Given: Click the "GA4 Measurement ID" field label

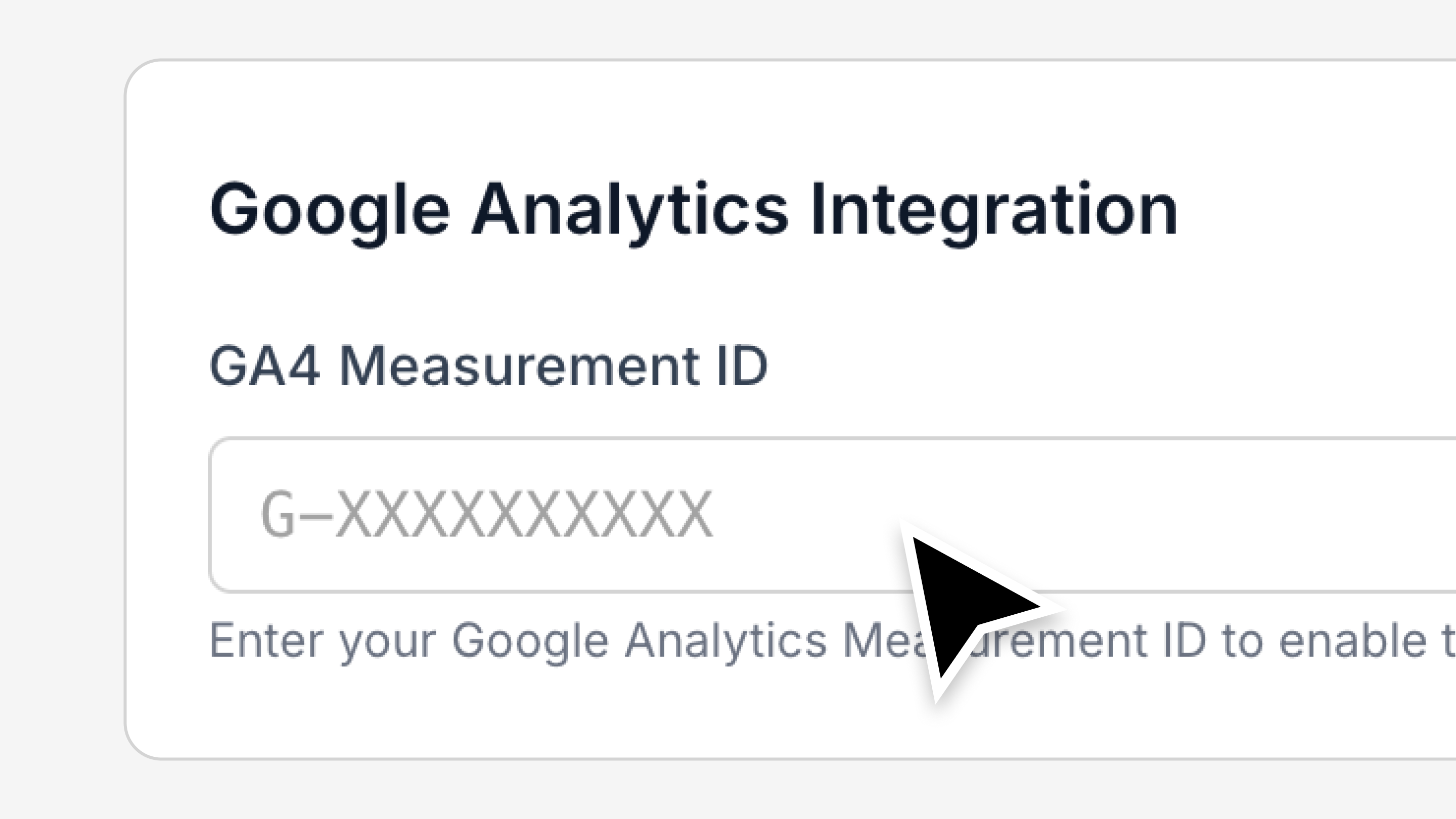Looking at the screenshot, I should (488, 366).
